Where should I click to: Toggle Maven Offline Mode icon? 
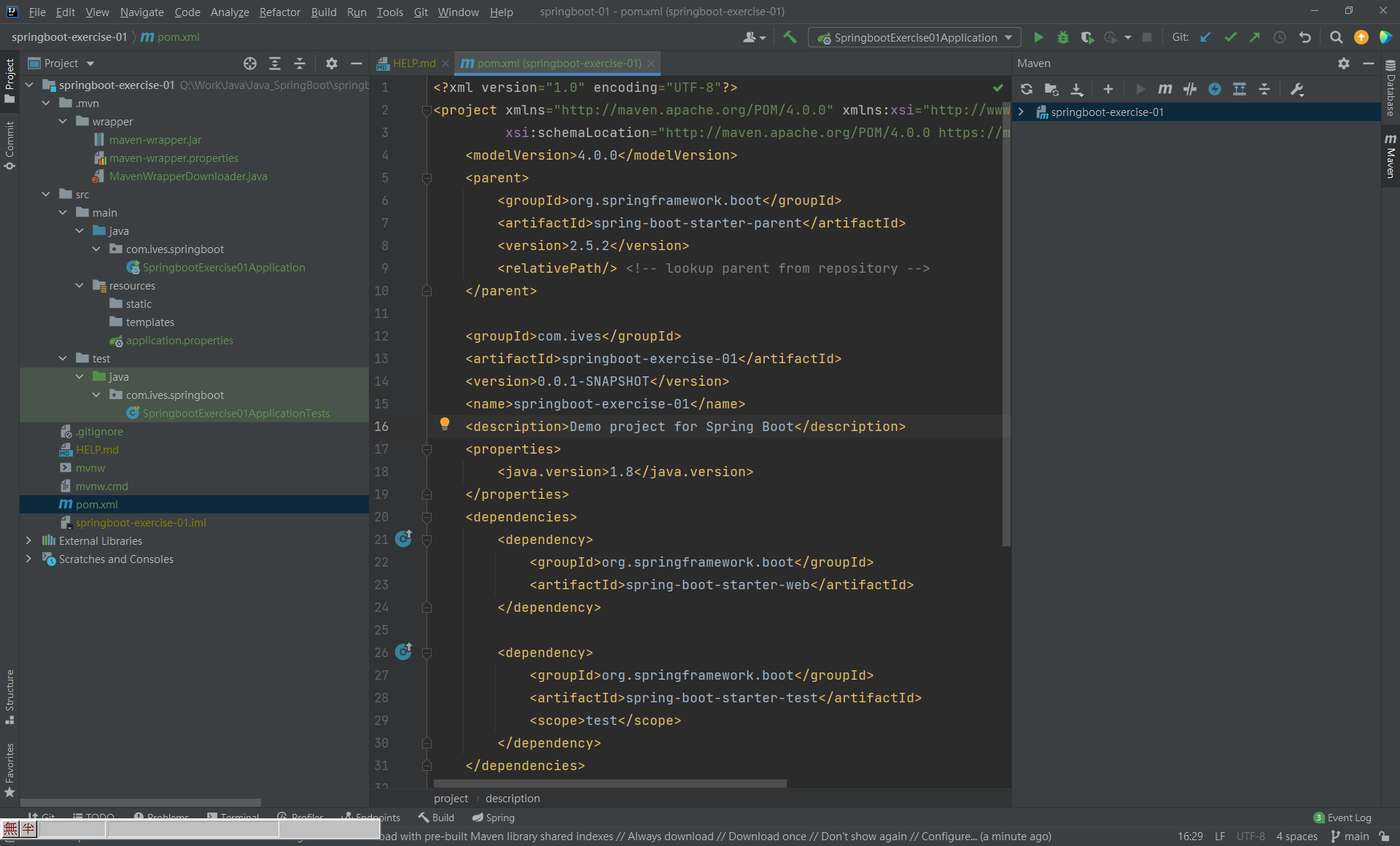(1190, 89)
